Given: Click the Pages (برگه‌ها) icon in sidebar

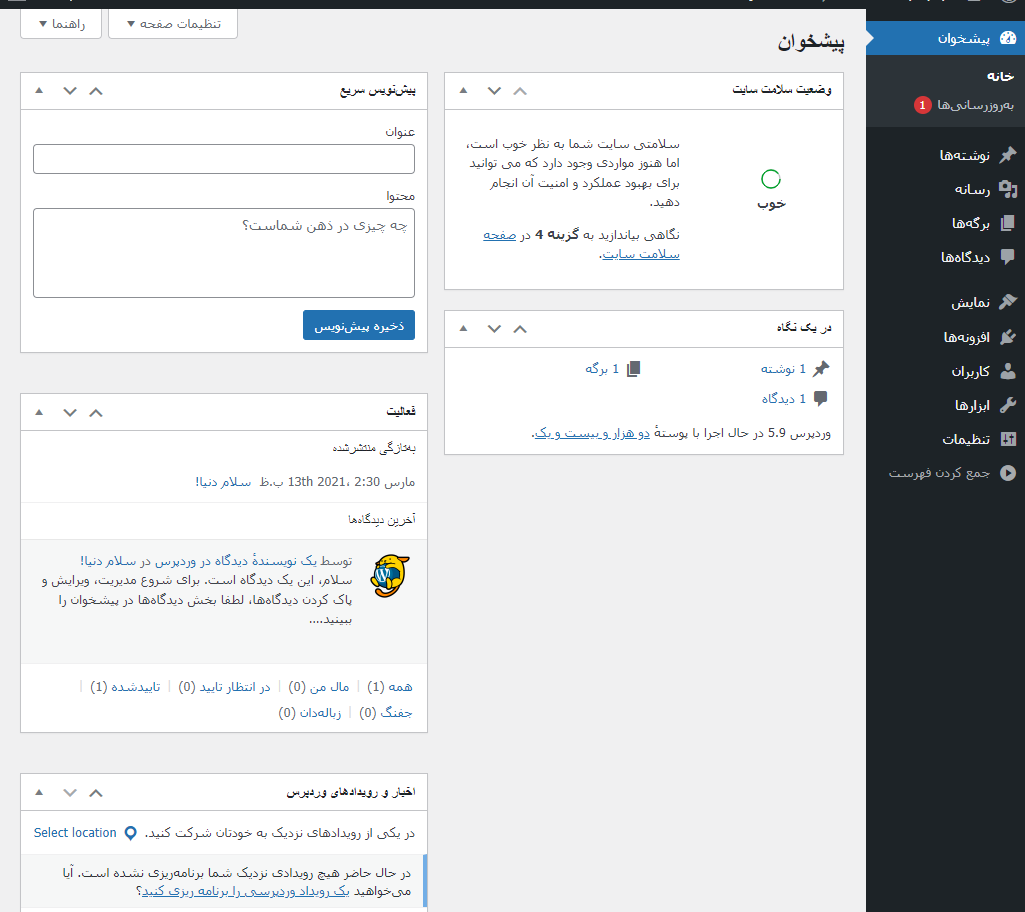Looking at the screenshot, I should pyautogui.click(x=1008, y=223).
